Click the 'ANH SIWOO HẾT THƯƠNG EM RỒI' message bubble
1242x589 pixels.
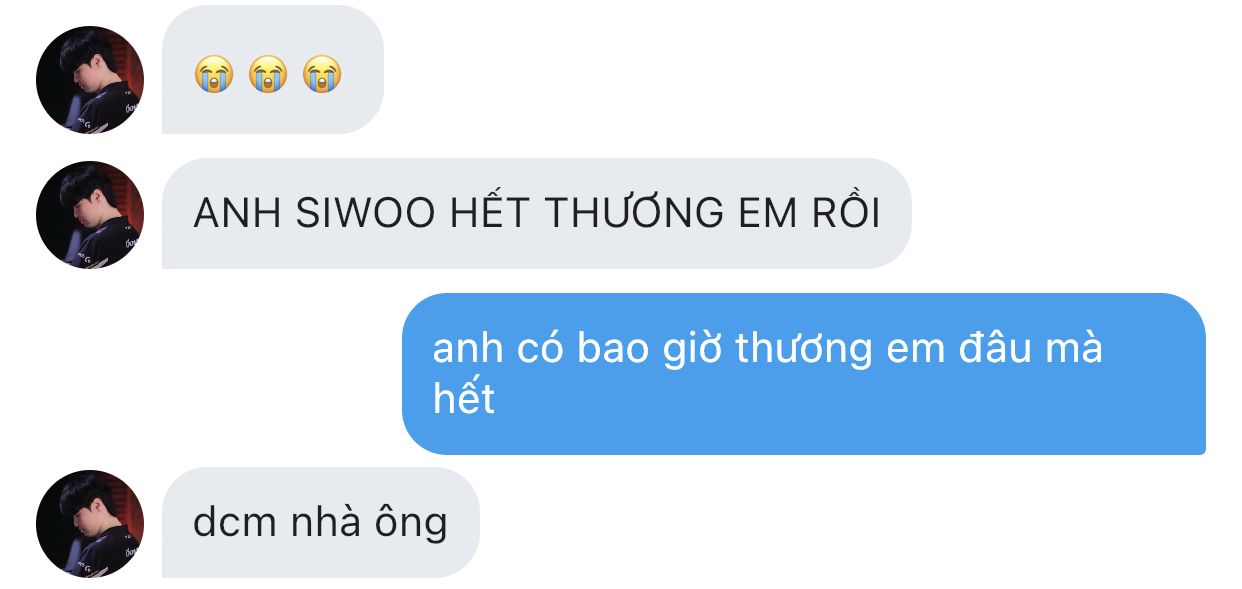point(537,214)
